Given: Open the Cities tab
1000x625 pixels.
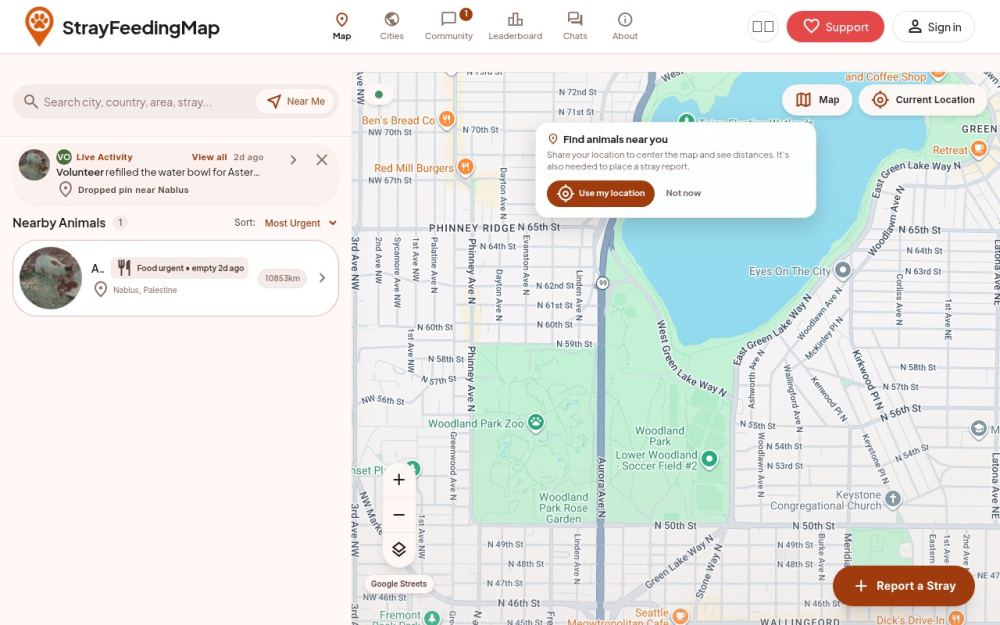Looking at the screenshot, I should coord(392,27).
